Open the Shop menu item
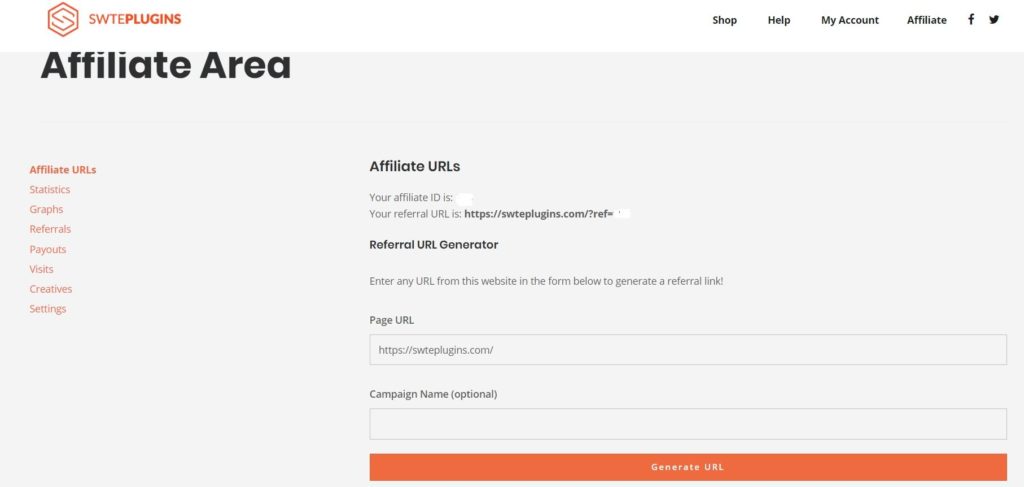This screenshot has width=1024, height=487. 724,20
